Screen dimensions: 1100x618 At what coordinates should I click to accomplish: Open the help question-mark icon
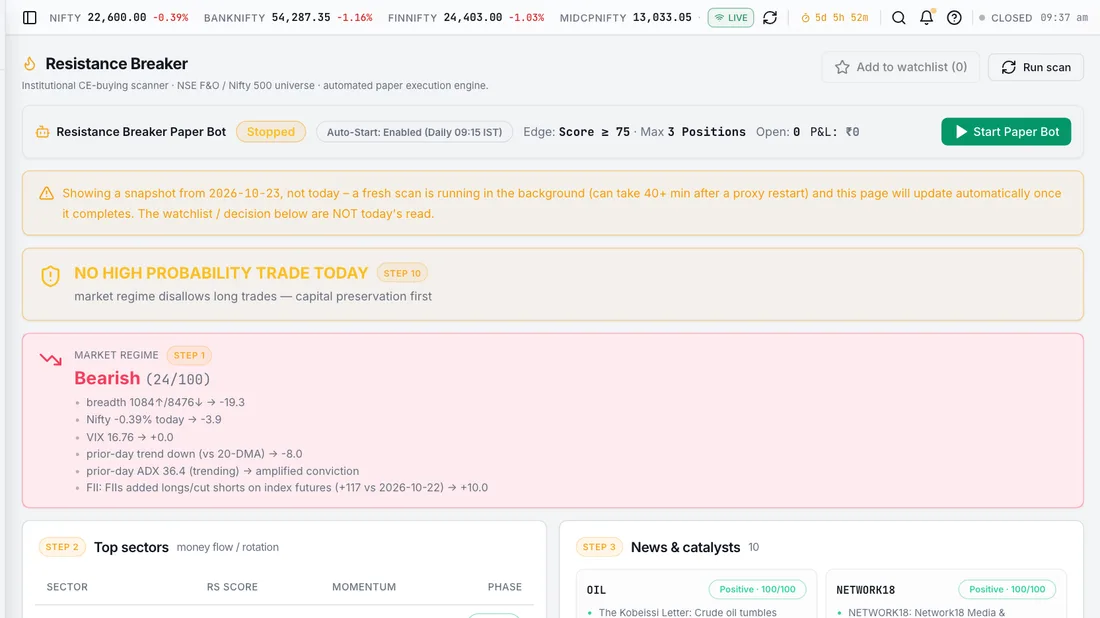(954, 18)
